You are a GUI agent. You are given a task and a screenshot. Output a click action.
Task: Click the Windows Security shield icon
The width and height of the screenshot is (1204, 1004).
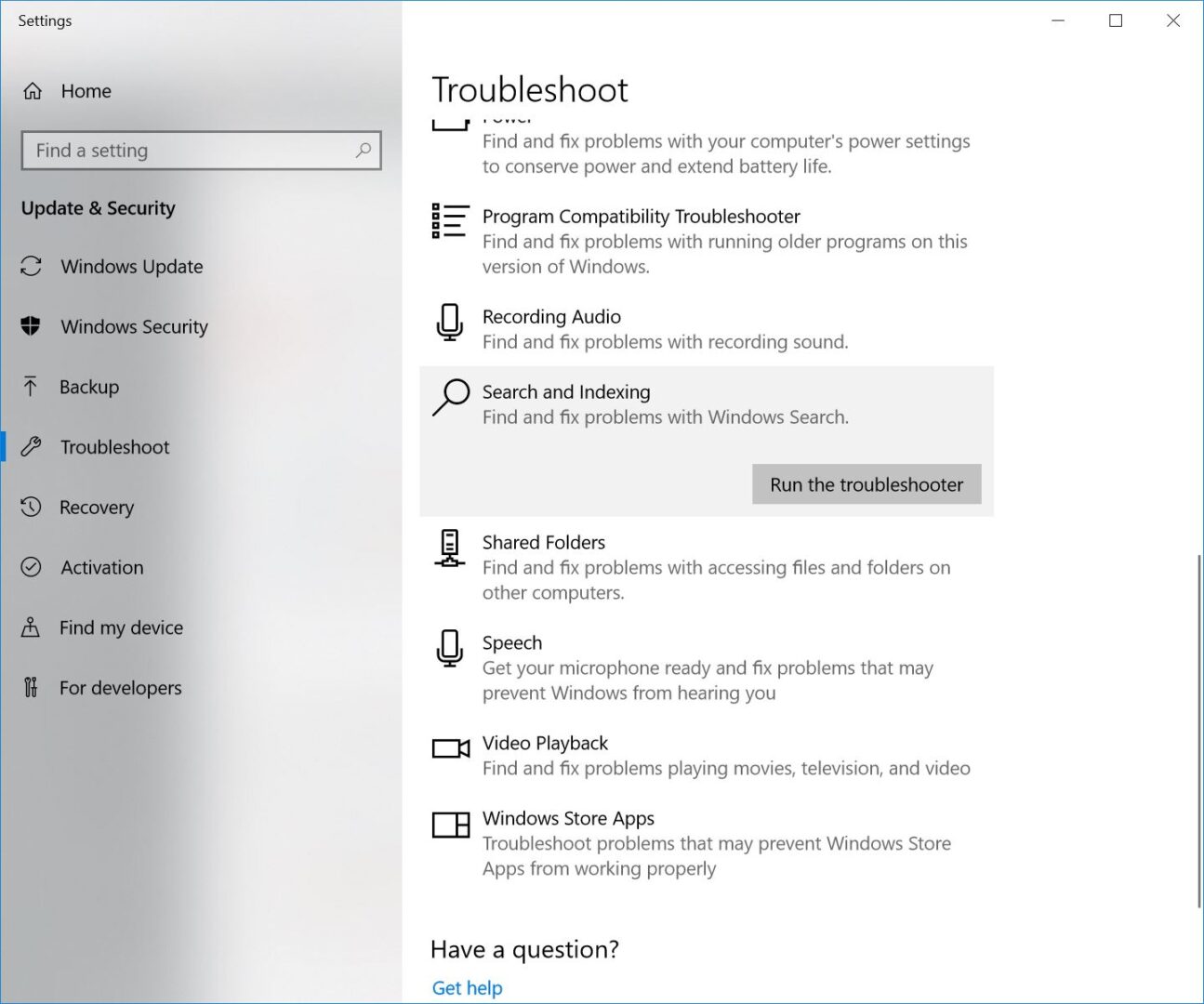(x=31, y=326)
